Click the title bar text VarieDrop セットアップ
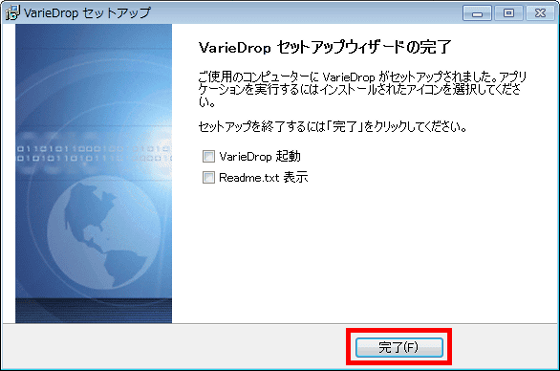The width and height of the screenshot is (560, 371). (x=88, y=13)
